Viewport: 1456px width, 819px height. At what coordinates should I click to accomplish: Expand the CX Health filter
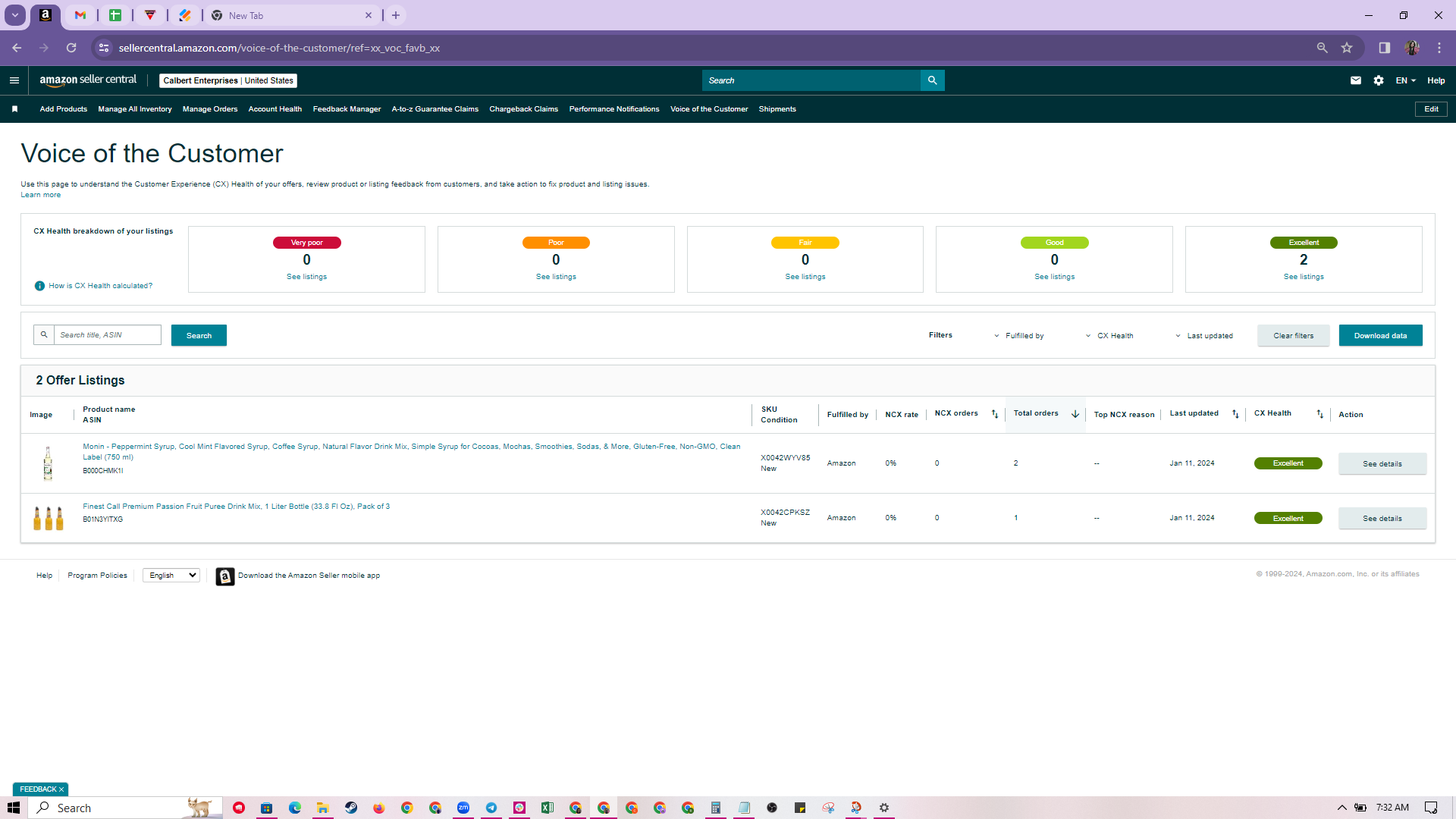click(1109, 336)
